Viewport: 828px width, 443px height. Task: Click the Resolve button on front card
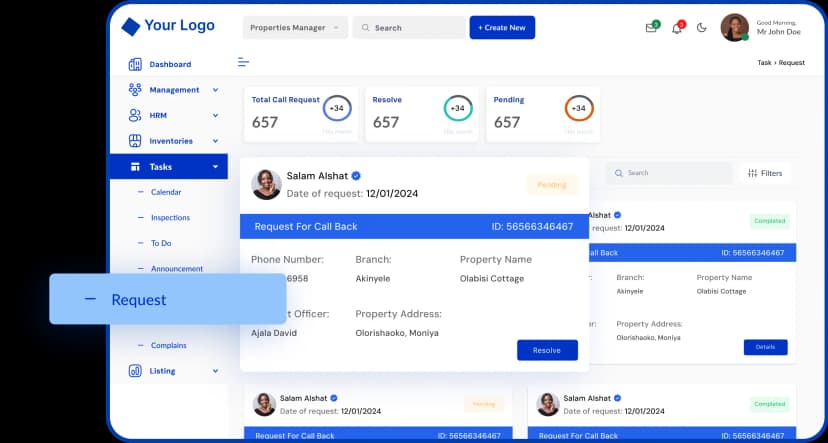pyautogui.click(x=547, y=350)
